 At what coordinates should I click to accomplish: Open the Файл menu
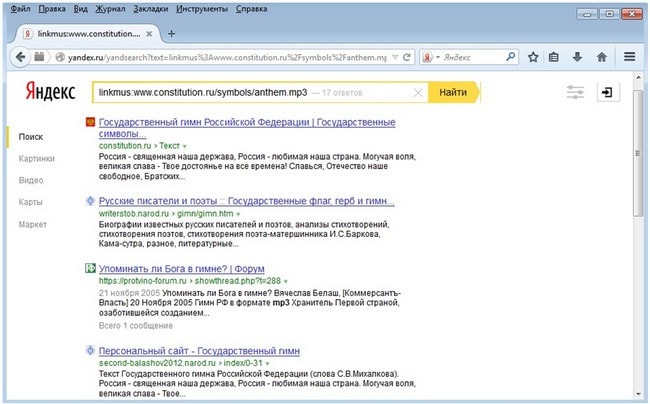tap(20, 9)
